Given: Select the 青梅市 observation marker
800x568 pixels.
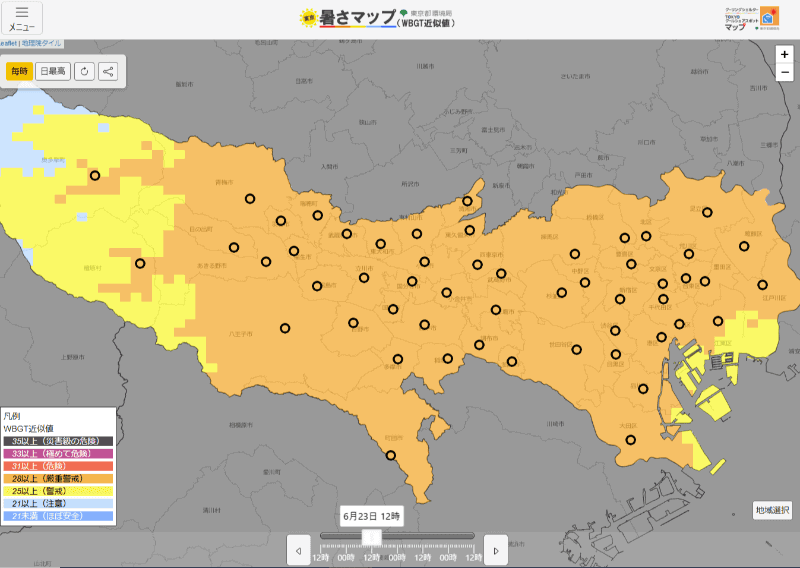Looking at the screenshot, I should [x=250, y=199].
